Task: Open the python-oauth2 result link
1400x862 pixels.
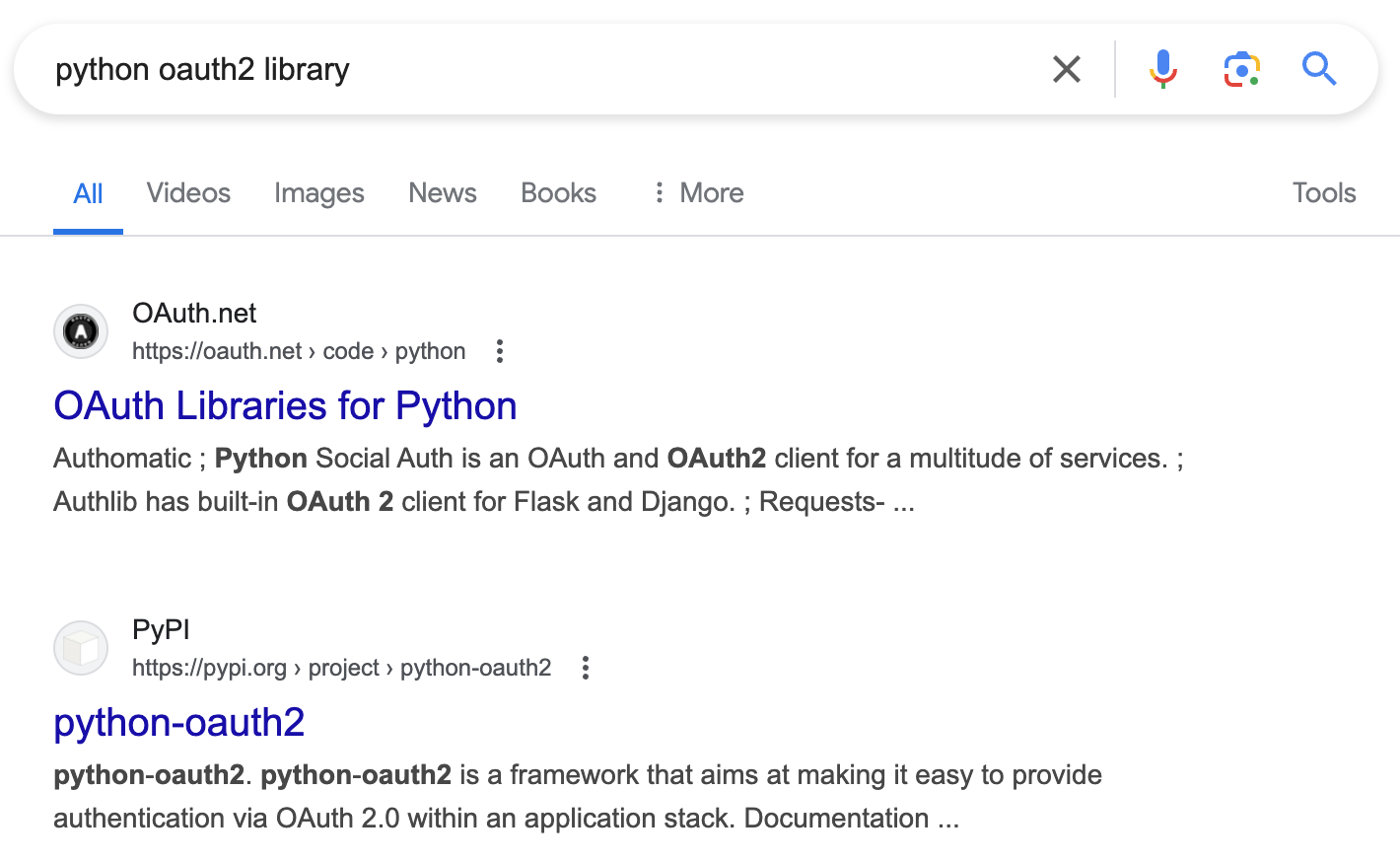Action: click(179, 723)
